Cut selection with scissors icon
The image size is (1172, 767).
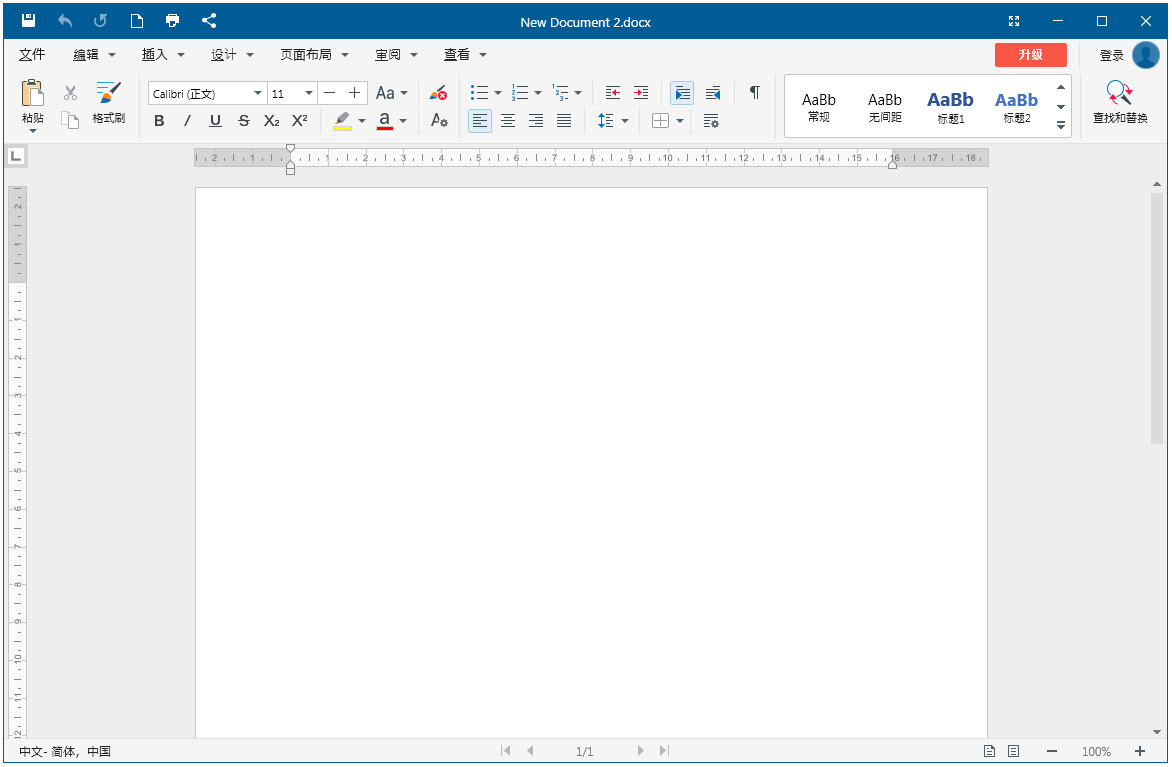point(70,93)
